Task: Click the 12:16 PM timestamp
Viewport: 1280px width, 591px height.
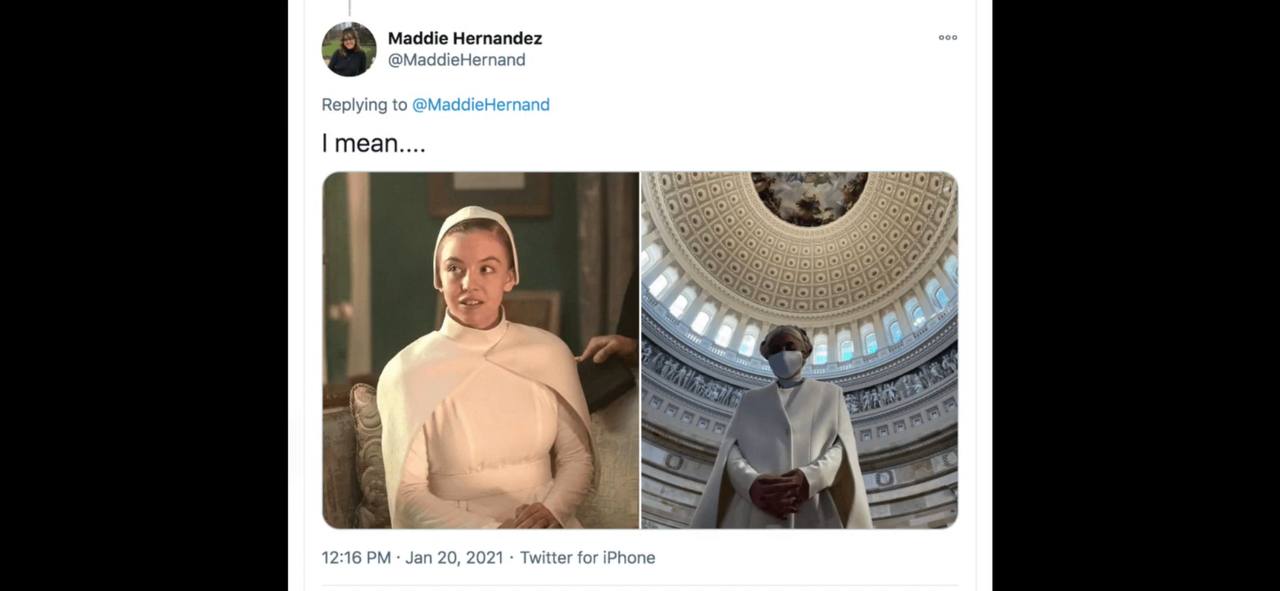Action: pos(356,558)
